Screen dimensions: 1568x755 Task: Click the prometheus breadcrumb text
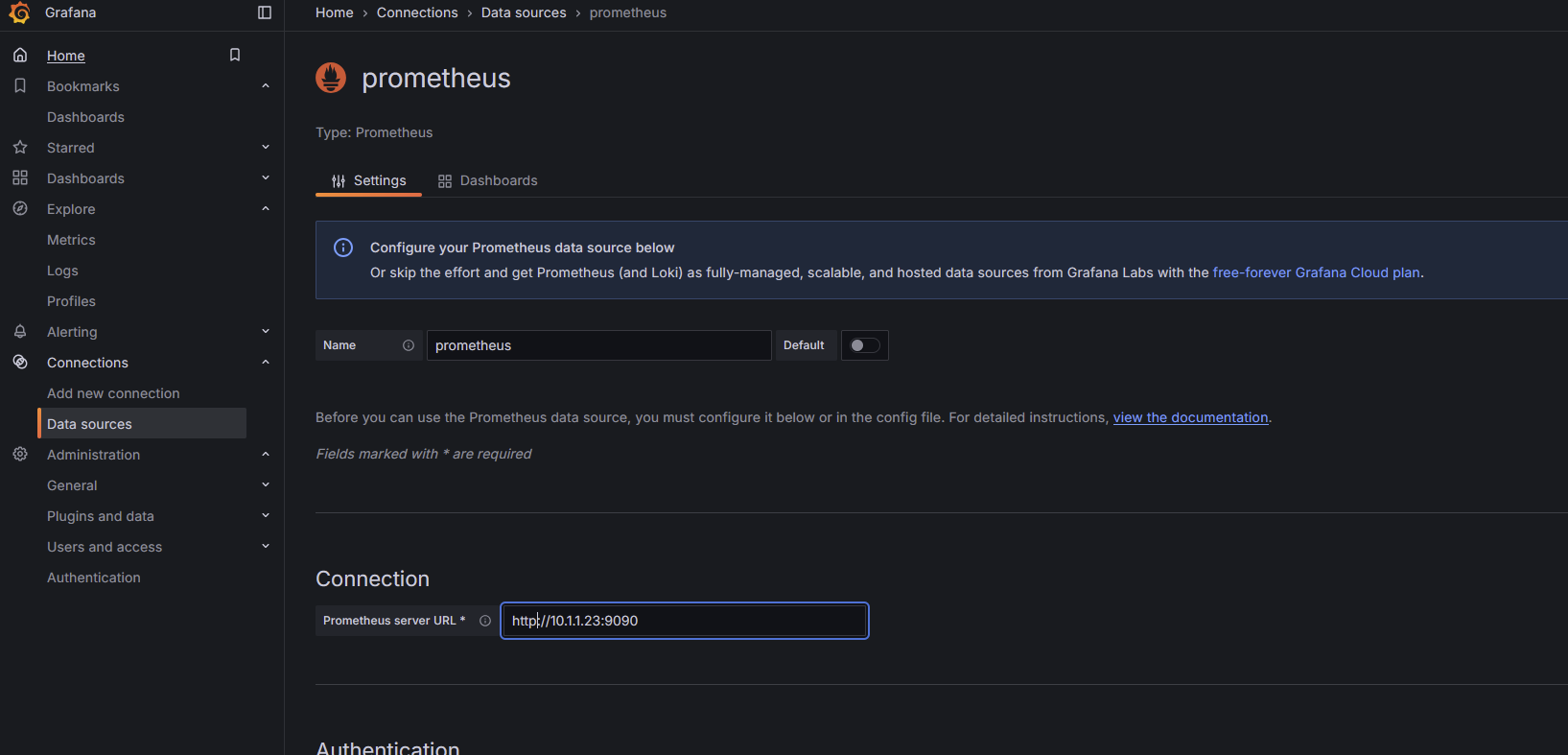pyautogui.click(x=628, y=12)
